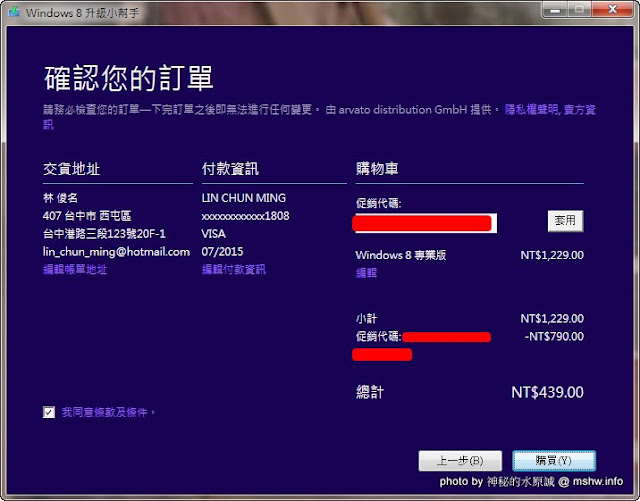Close the upgrade assistant window
The height and width of the screenshot is (501, 640).
612,9
